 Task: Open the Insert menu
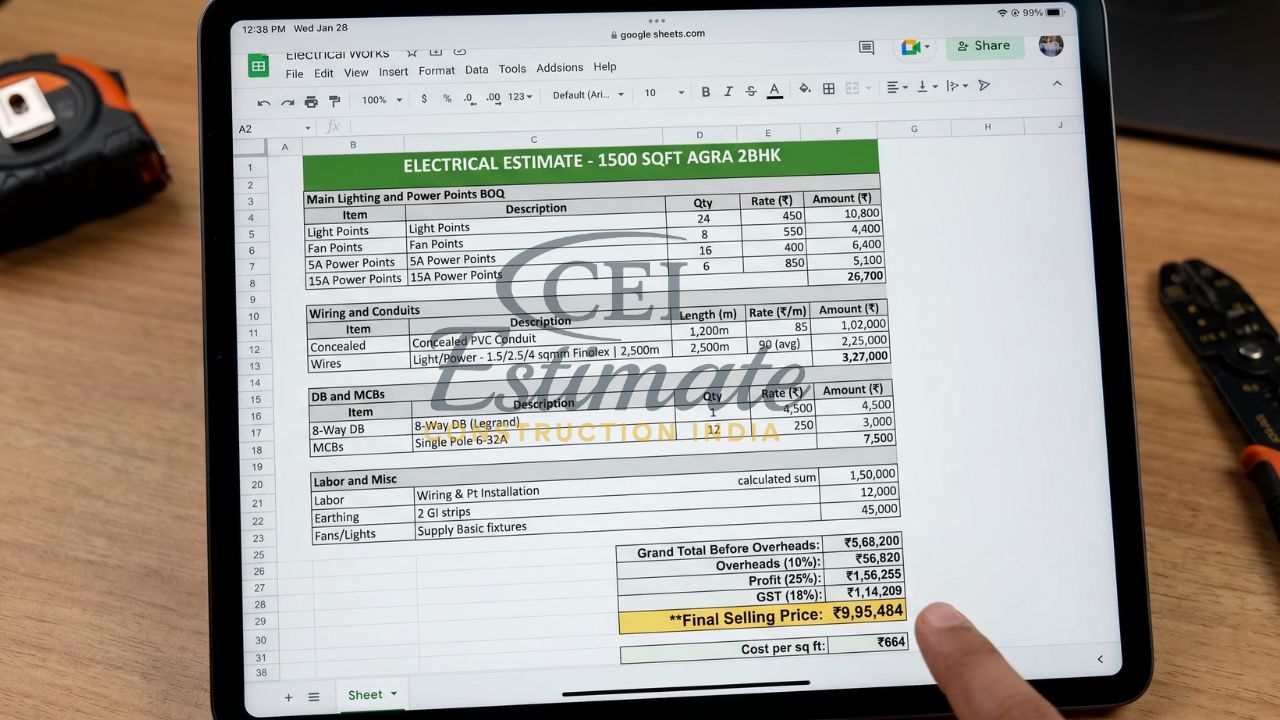(393, 71)
